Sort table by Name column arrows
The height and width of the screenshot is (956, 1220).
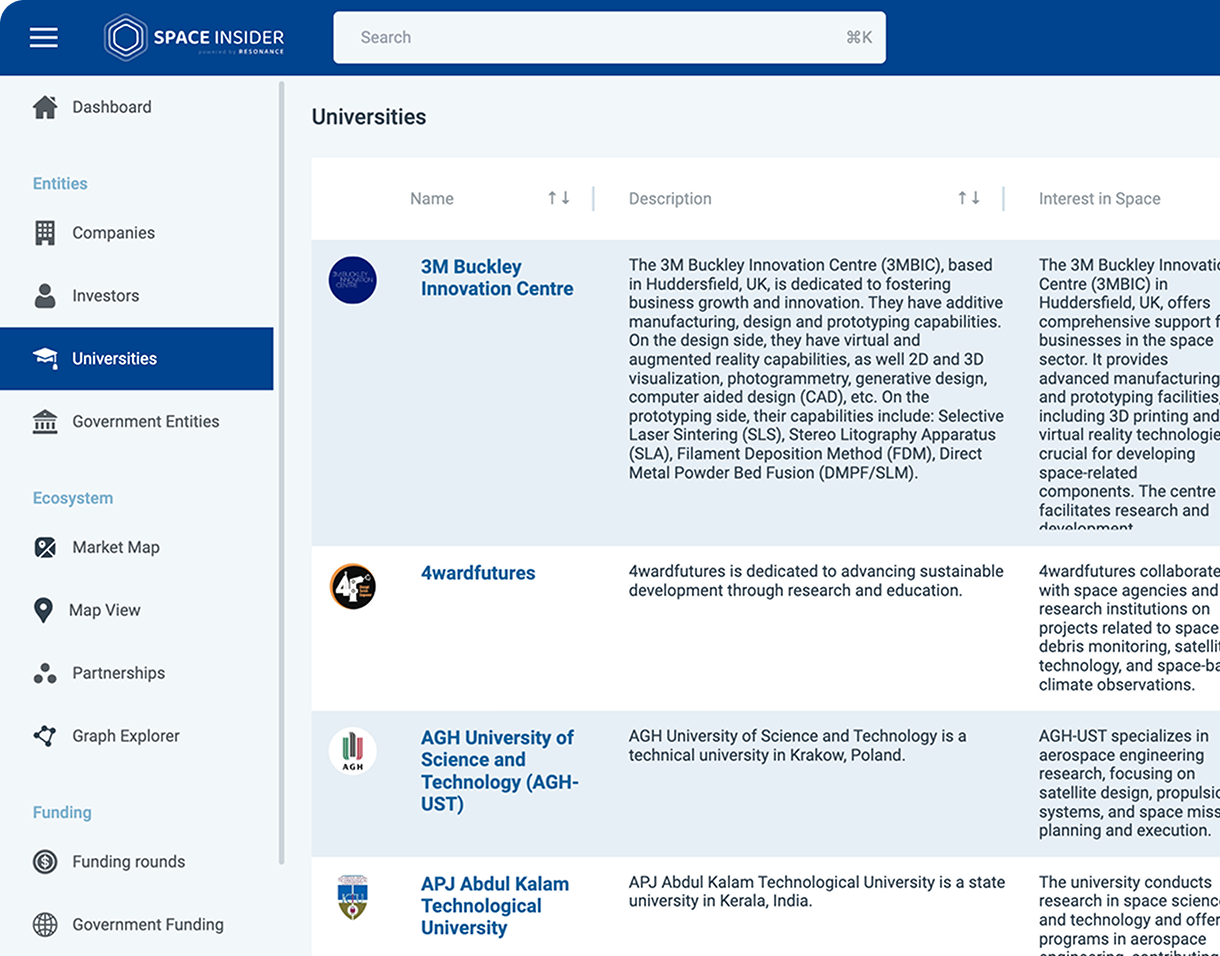559,198
